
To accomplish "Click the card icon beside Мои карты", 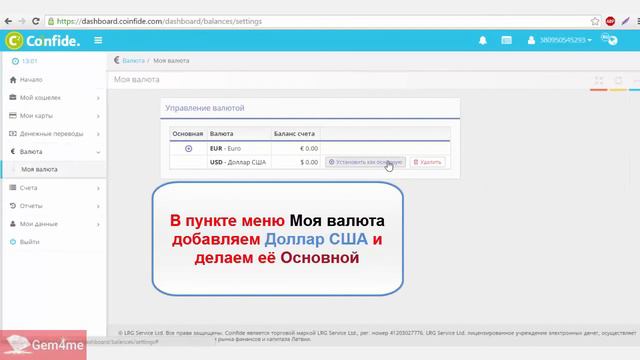I will [x=13, y=116].
